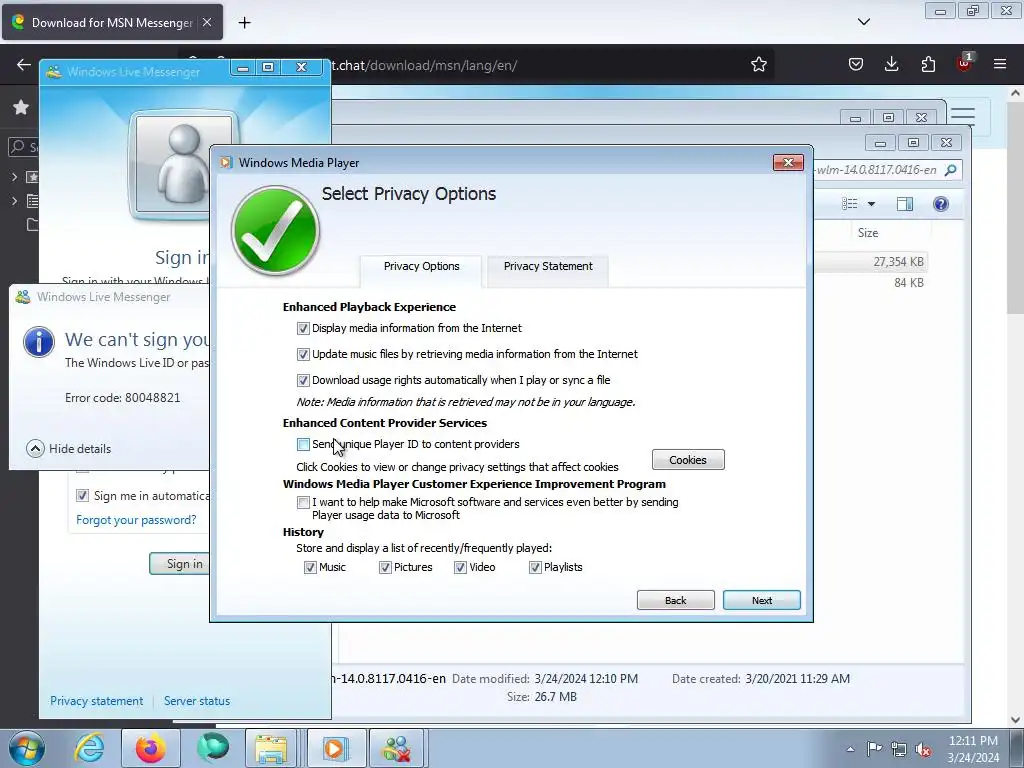The image size is (1024, 768).
Task: Select the file row showing 27,354 KB
Action: 870,262
